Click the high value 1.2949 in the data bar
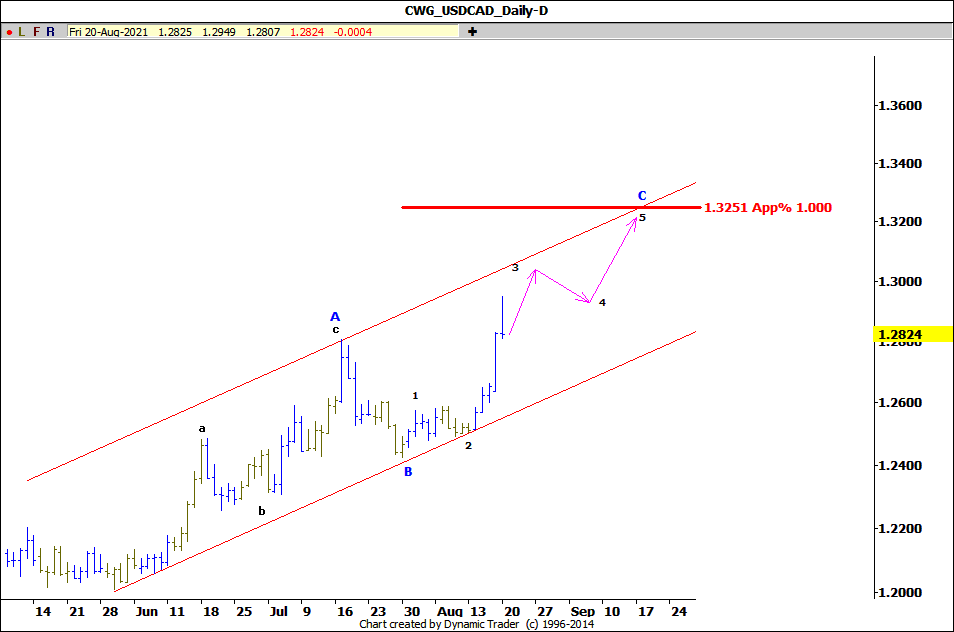Screen dimensions: 954x632 pos(219,32)
